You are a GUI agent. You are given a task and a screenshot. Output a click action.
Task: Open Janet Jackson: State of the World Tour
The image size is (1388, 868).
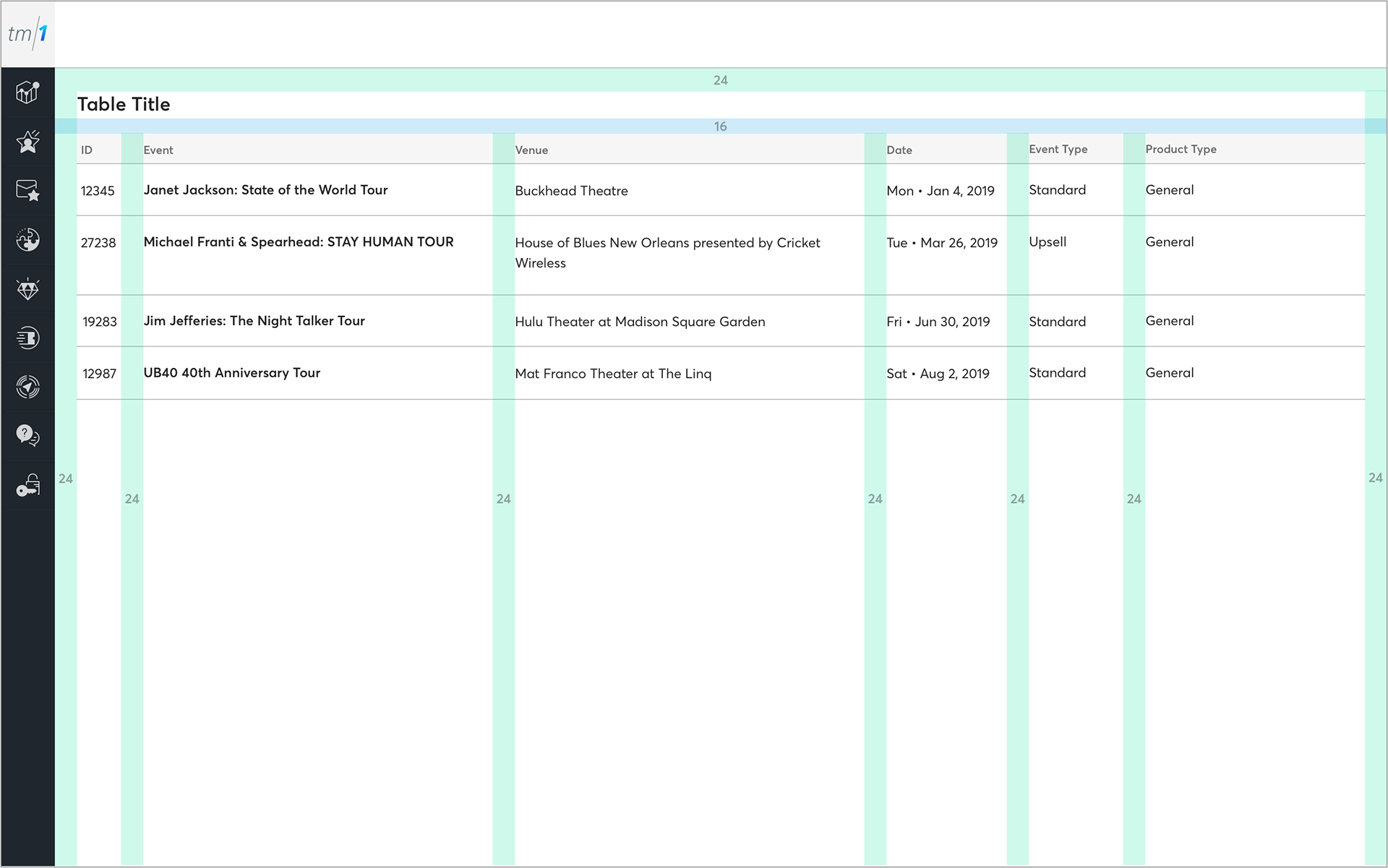(x=265, y=190)
